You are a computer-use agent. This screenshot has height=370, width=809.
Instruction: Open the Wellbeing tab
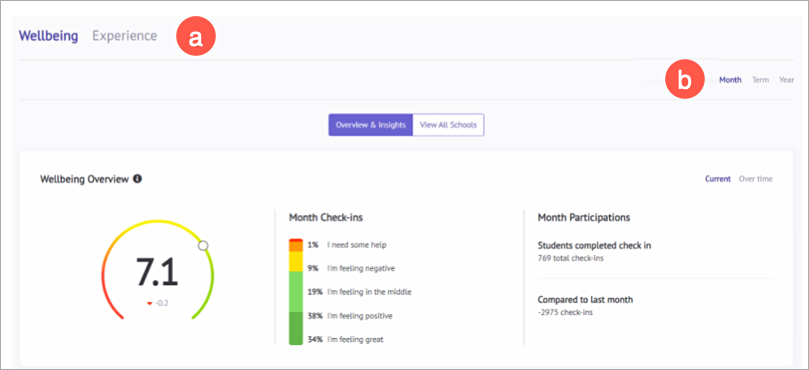pos(48,36)
